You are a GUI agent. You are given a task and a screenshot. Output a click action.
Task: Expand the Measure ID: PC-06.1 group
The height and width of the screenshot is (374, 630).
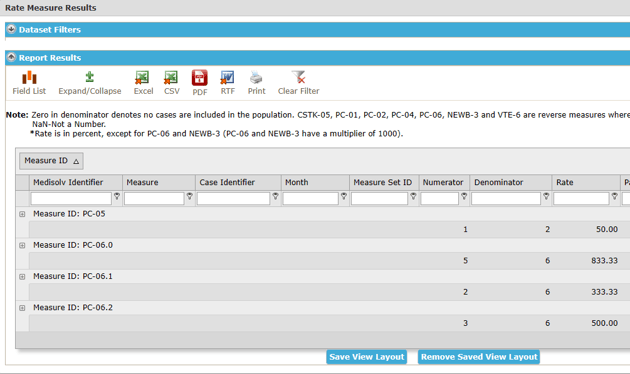point(22,277)
